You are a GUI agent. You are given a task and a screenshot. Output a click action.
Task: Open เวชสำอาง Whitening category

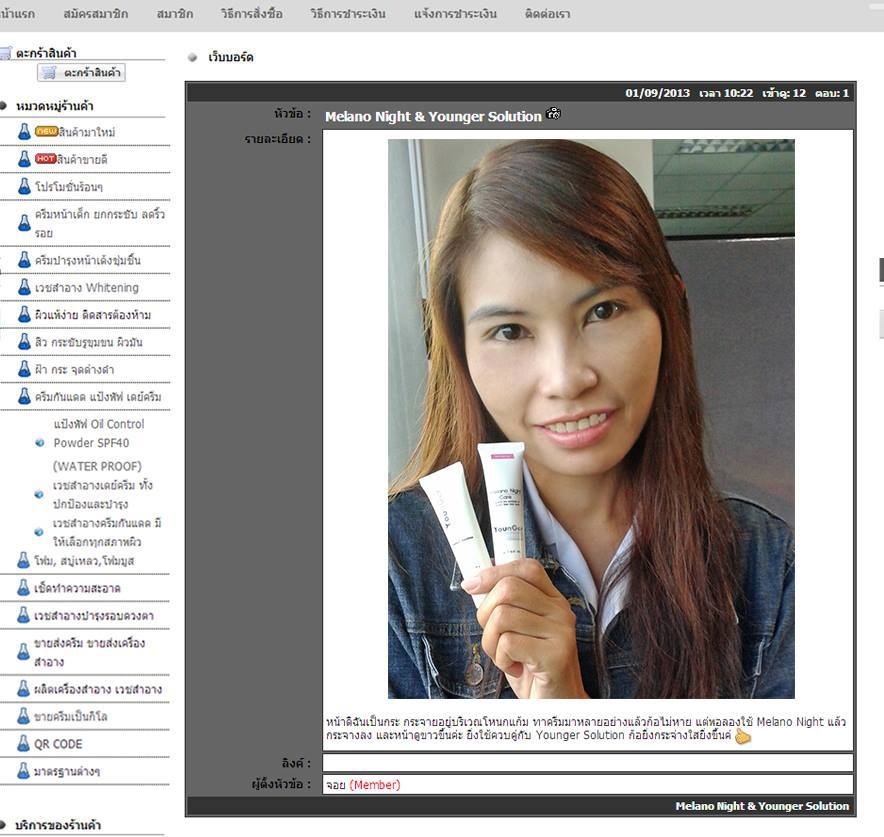pyautogui.click(x=87, y=287)
